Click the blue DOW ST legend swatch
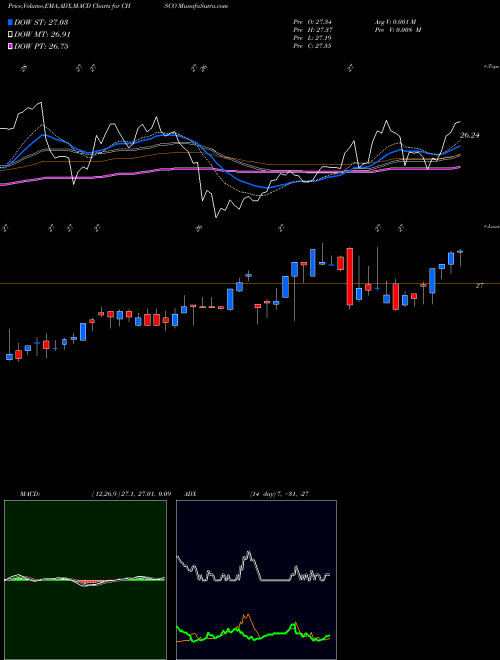The image size is (500, 660). (x=11, y=22)
